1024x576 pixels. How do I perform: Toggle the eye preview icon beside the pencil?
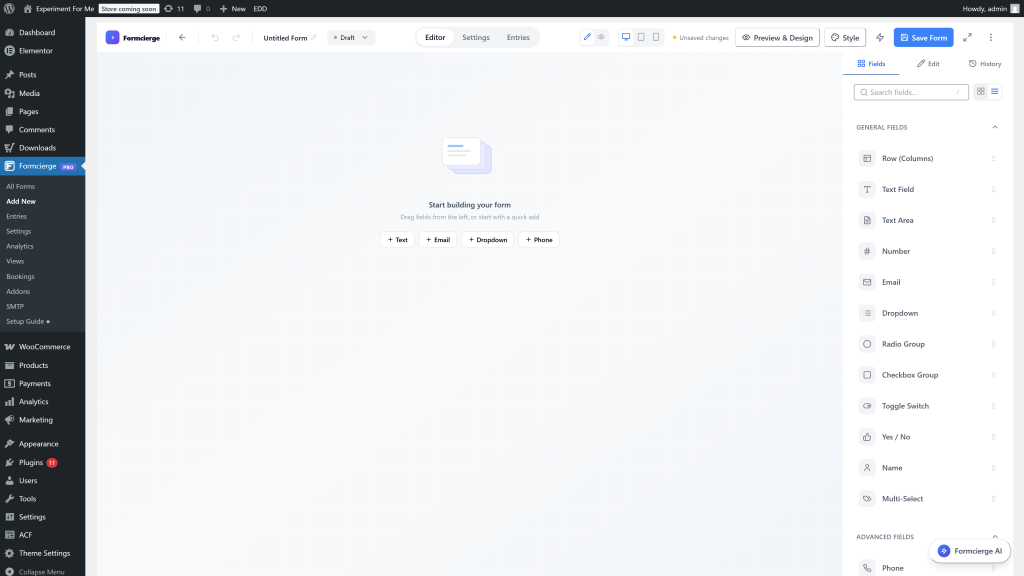[x=602, y=37]
